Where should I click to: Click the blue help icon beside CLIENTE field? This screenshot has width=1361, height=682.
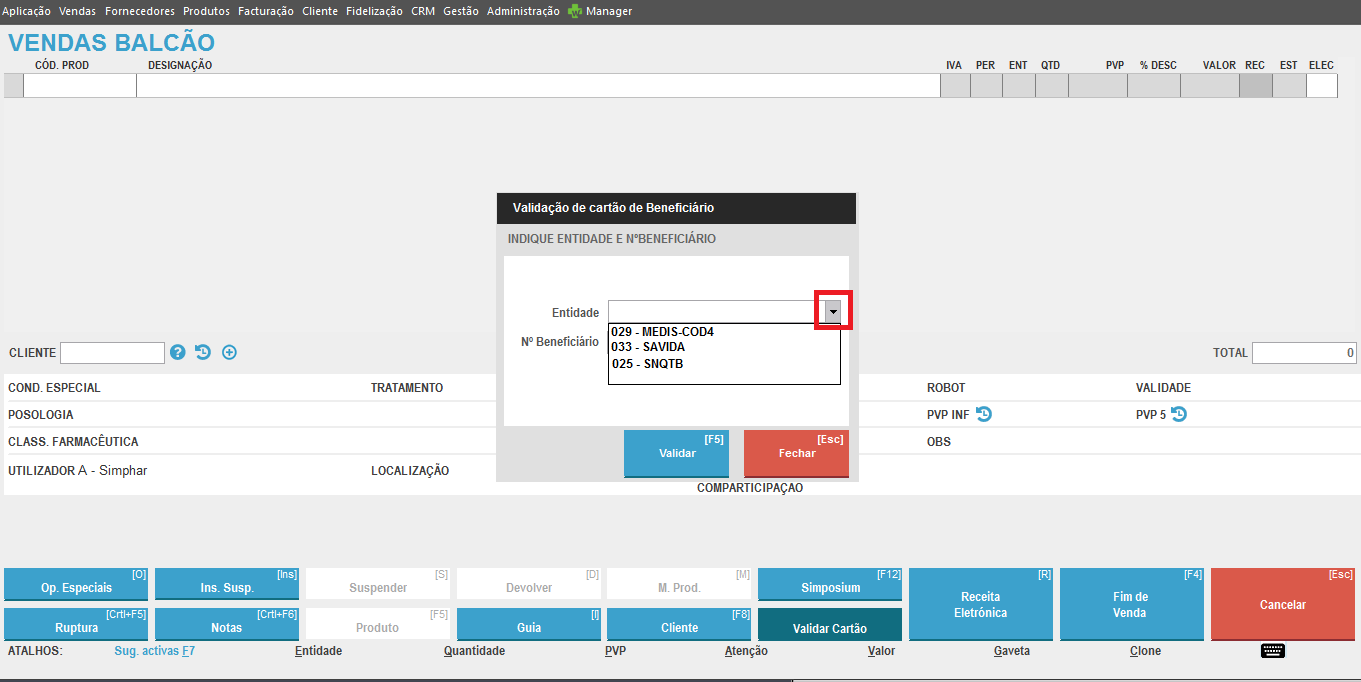178,352
